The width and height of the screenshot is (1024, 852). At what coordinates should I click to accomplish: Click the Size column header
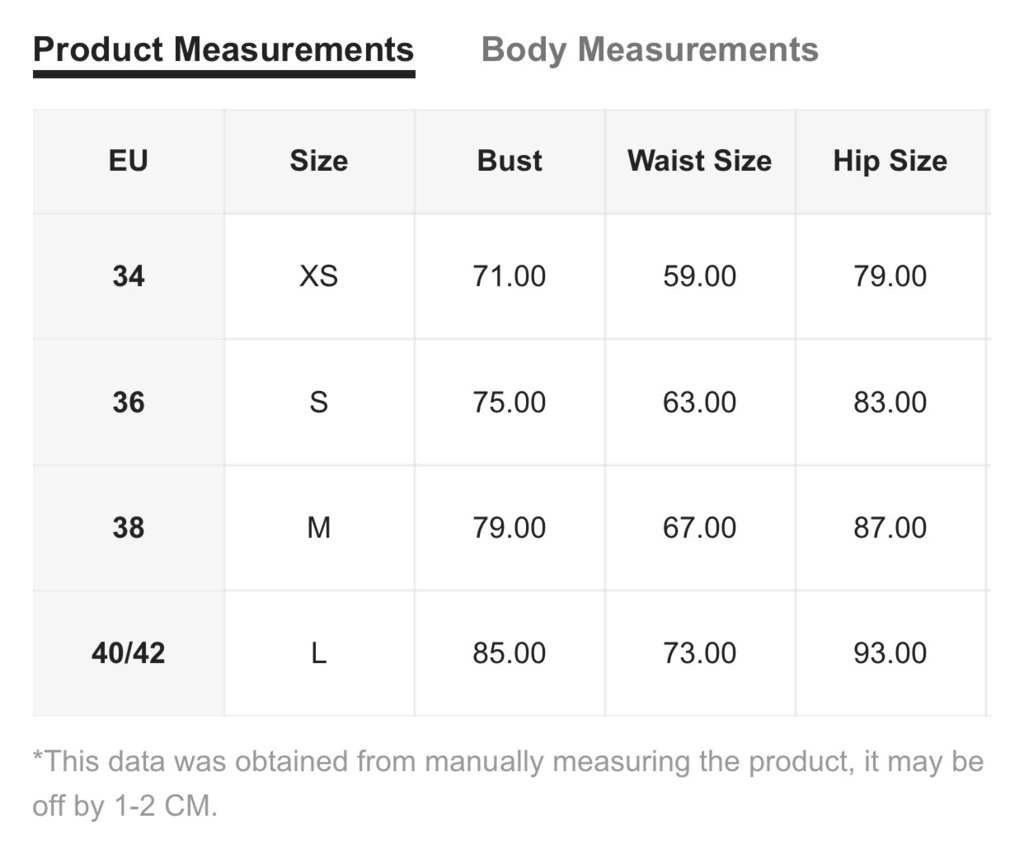point(319,161)
